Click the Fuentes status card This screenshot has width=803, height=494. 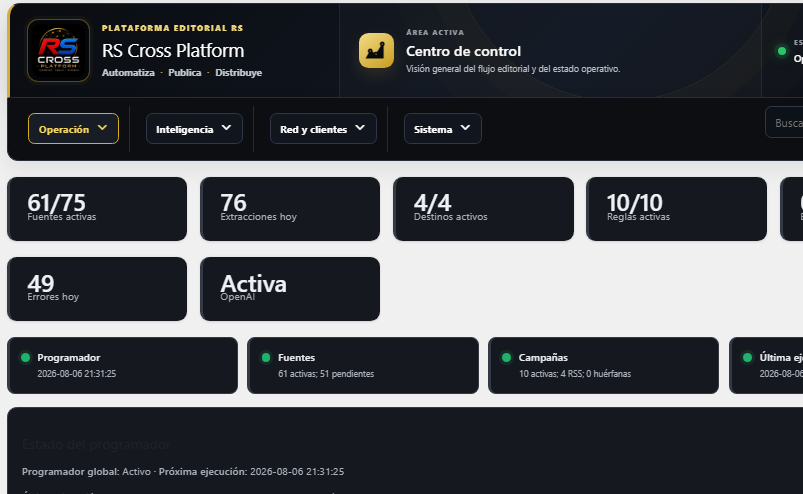(363, 366)
